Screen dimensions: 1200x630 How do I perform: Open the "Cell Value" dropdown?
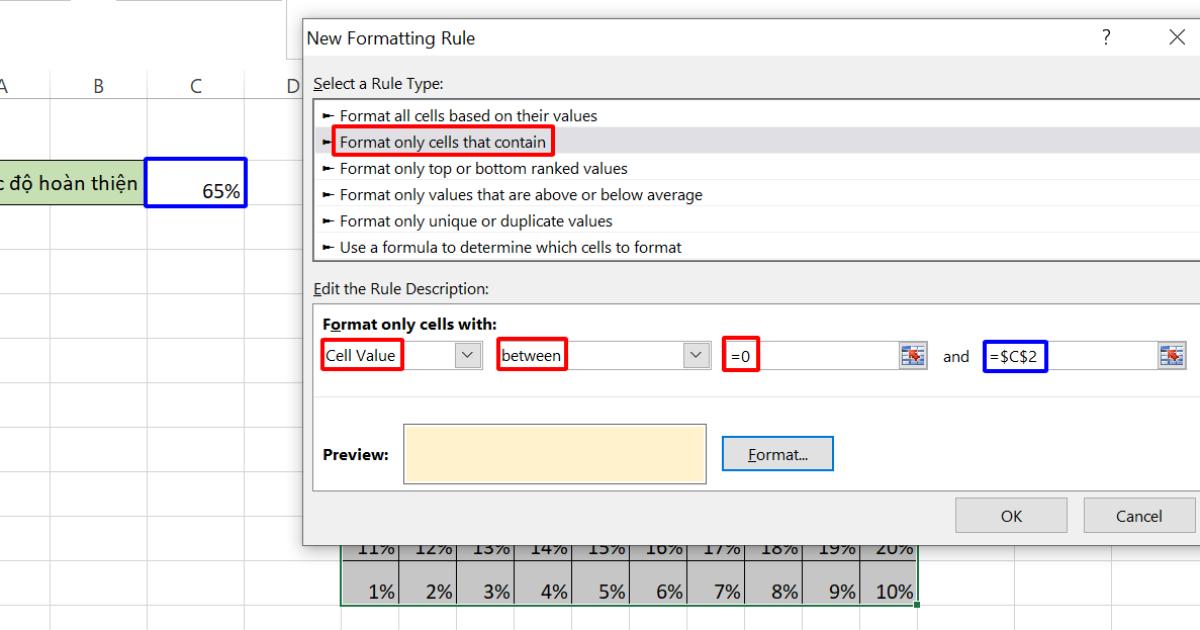(x=466, y=356)
